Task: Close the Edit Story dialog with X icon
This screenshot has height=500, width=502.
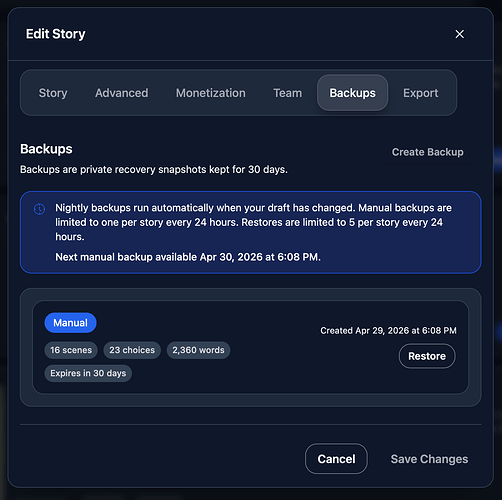Action: (x=459, y=34)
